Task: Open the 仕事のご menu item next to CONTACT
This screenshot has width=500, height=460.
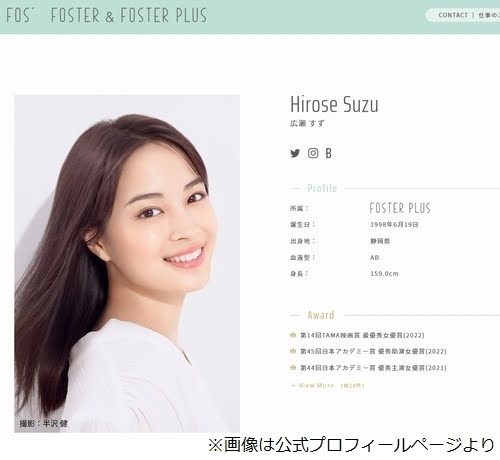Action: [x=489, y=15]
